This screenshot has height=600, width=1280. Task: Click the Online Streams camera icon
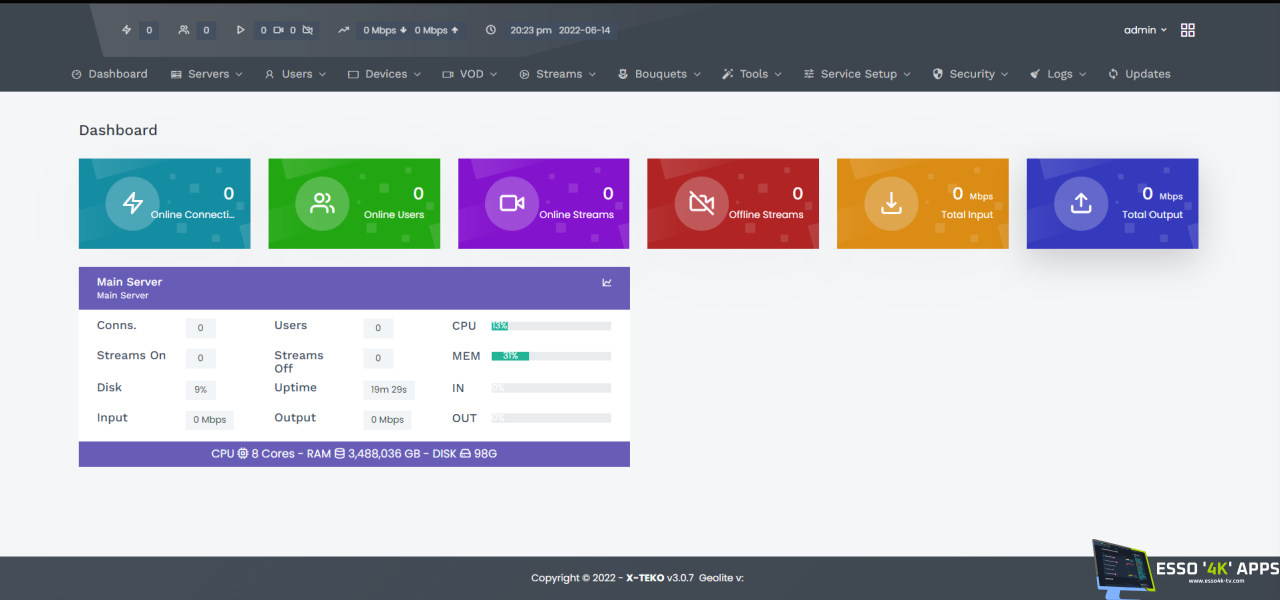[512, 203]
